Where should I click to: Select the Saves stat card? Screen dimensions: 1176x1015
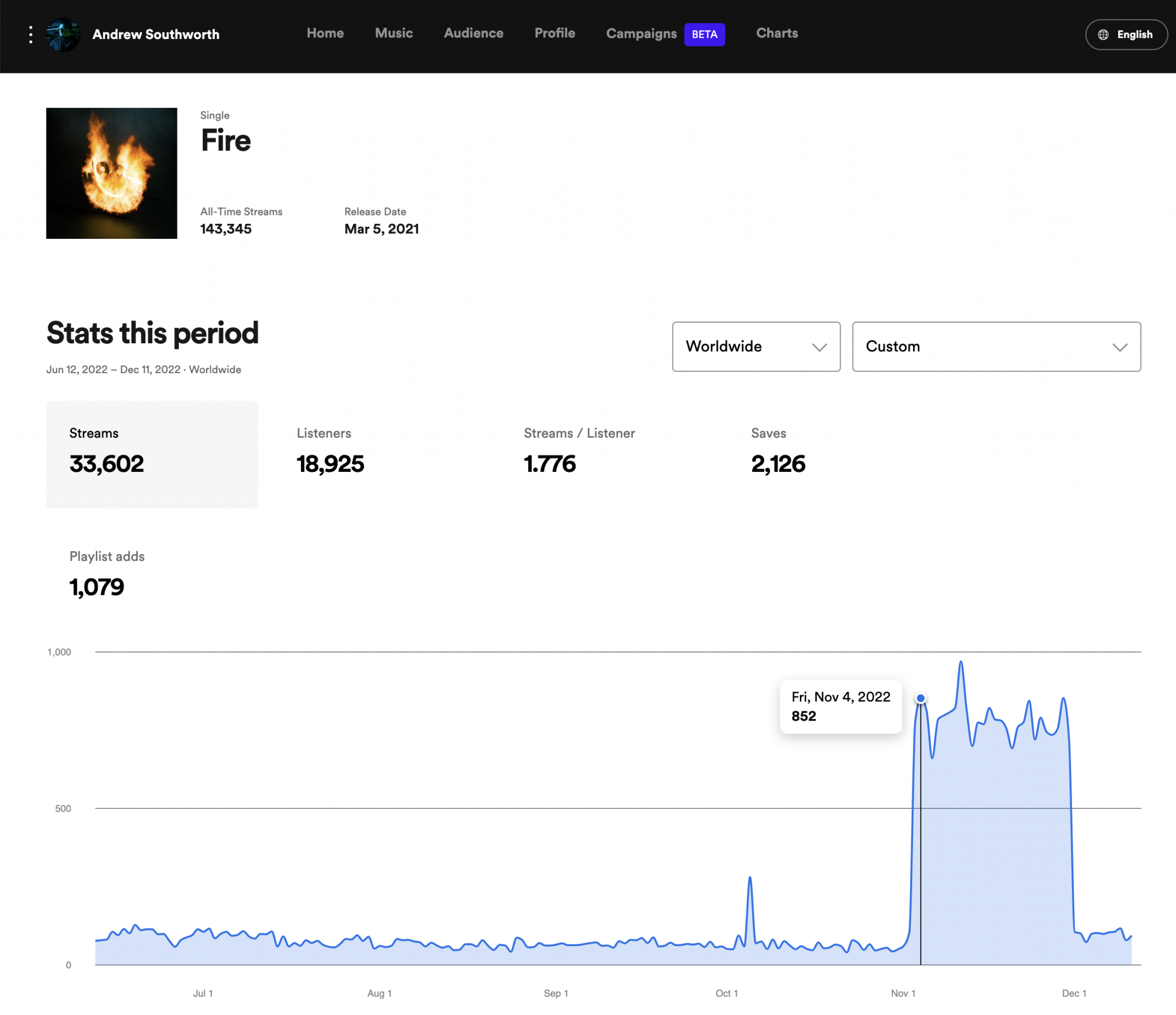[834, 454]
